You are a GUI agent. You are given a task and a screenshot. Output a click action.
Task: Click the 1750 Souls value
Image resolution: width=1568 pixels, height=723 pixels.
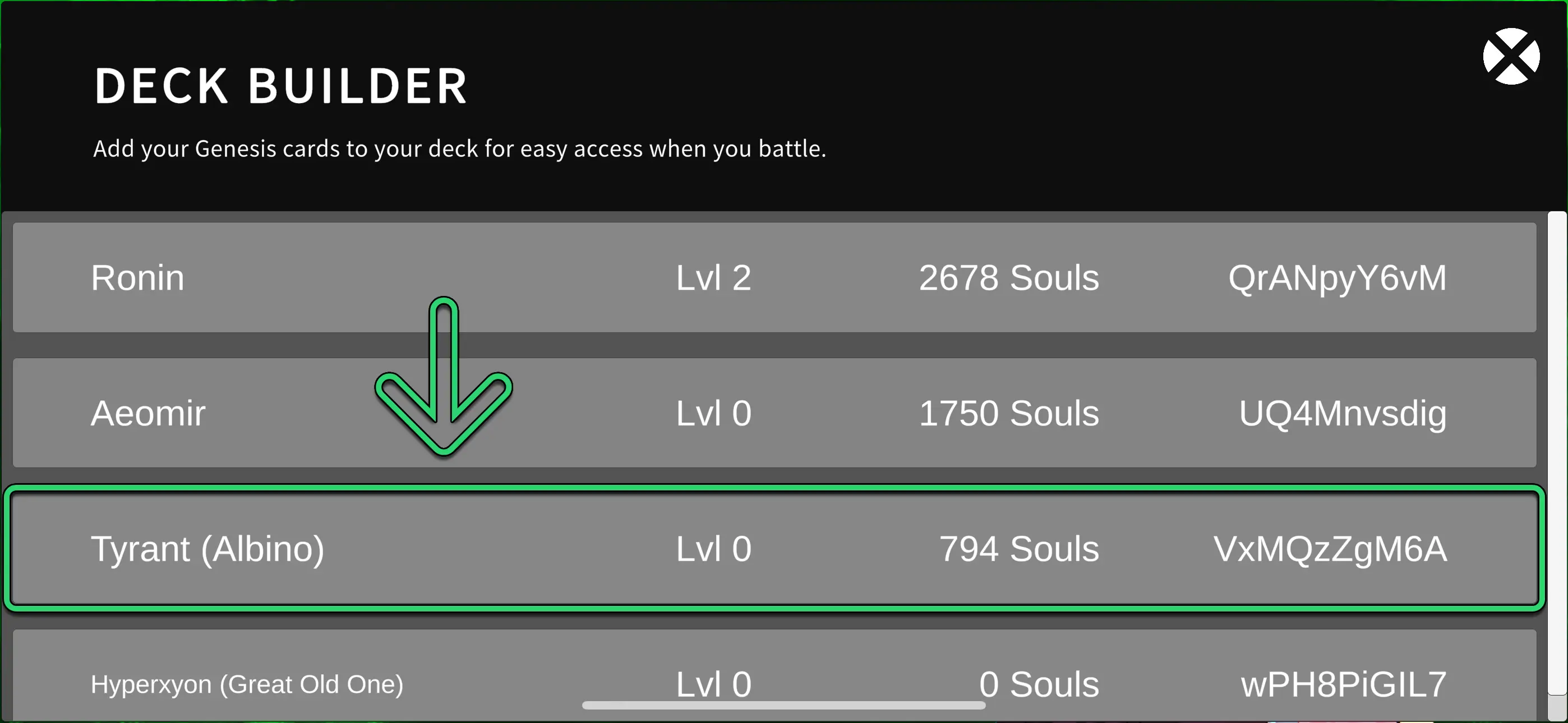tap(1009, 414)
